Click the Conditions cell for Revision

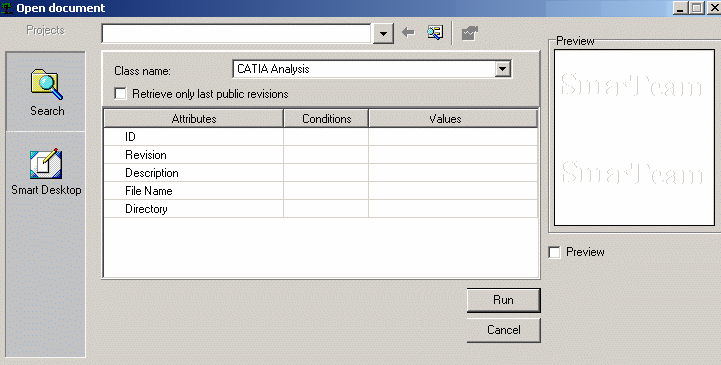pyautogui.click(x=326, y=154)
